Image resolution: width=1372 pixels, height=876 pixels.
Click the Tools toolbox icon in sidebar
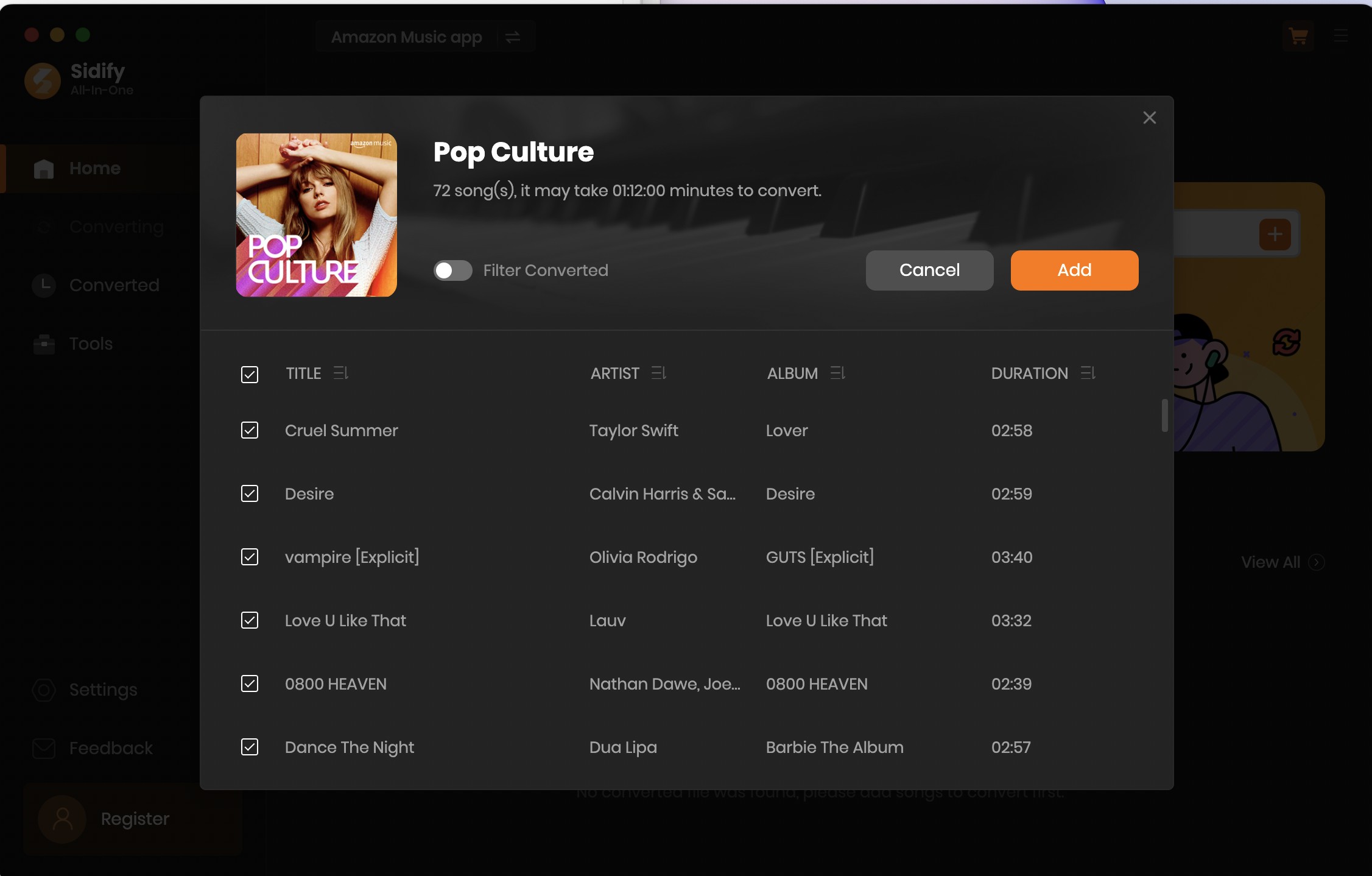point(44,344)
